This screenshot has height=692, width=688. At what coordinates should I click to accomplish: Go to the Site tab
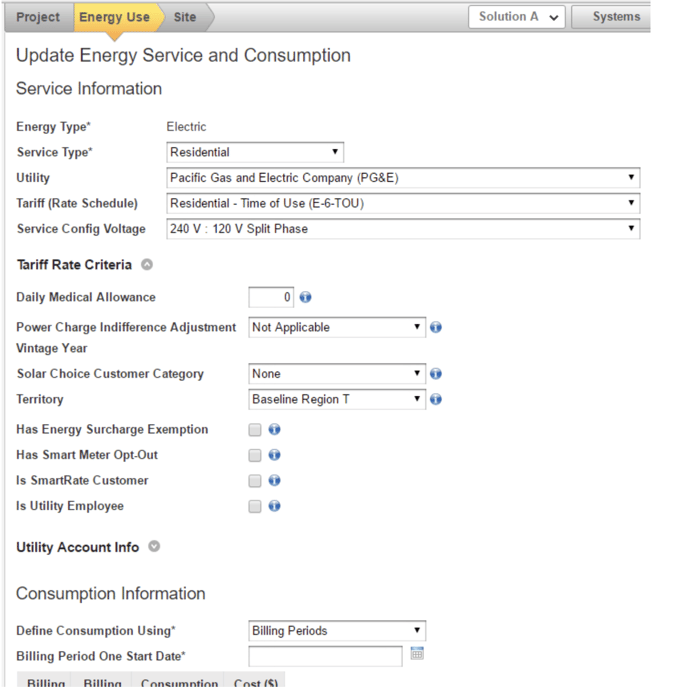point(185,17)
